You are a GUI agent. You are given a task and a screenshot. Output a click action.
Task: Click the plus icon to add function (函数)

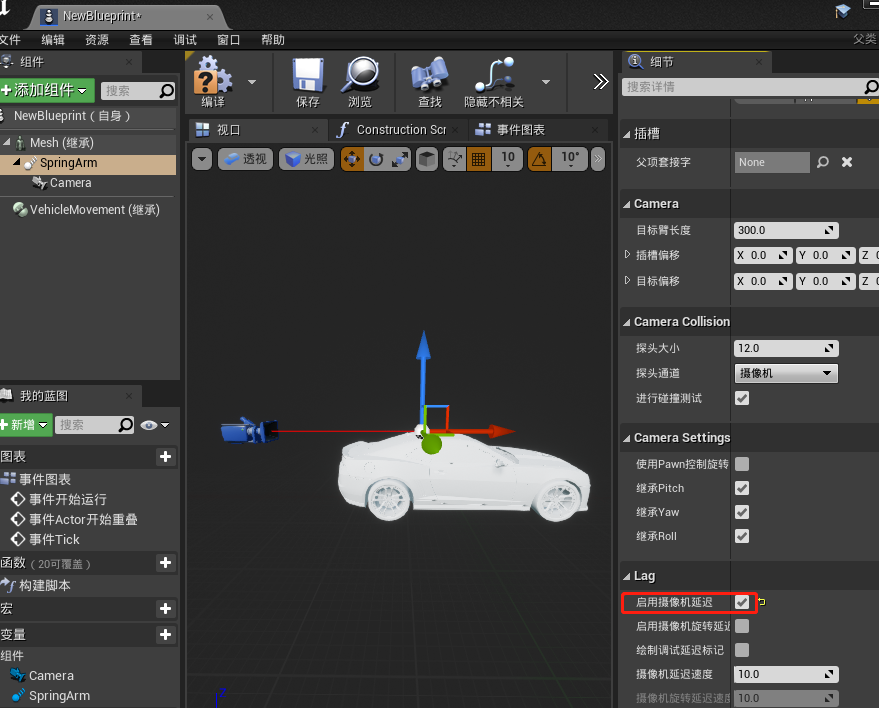click(165, 563)
